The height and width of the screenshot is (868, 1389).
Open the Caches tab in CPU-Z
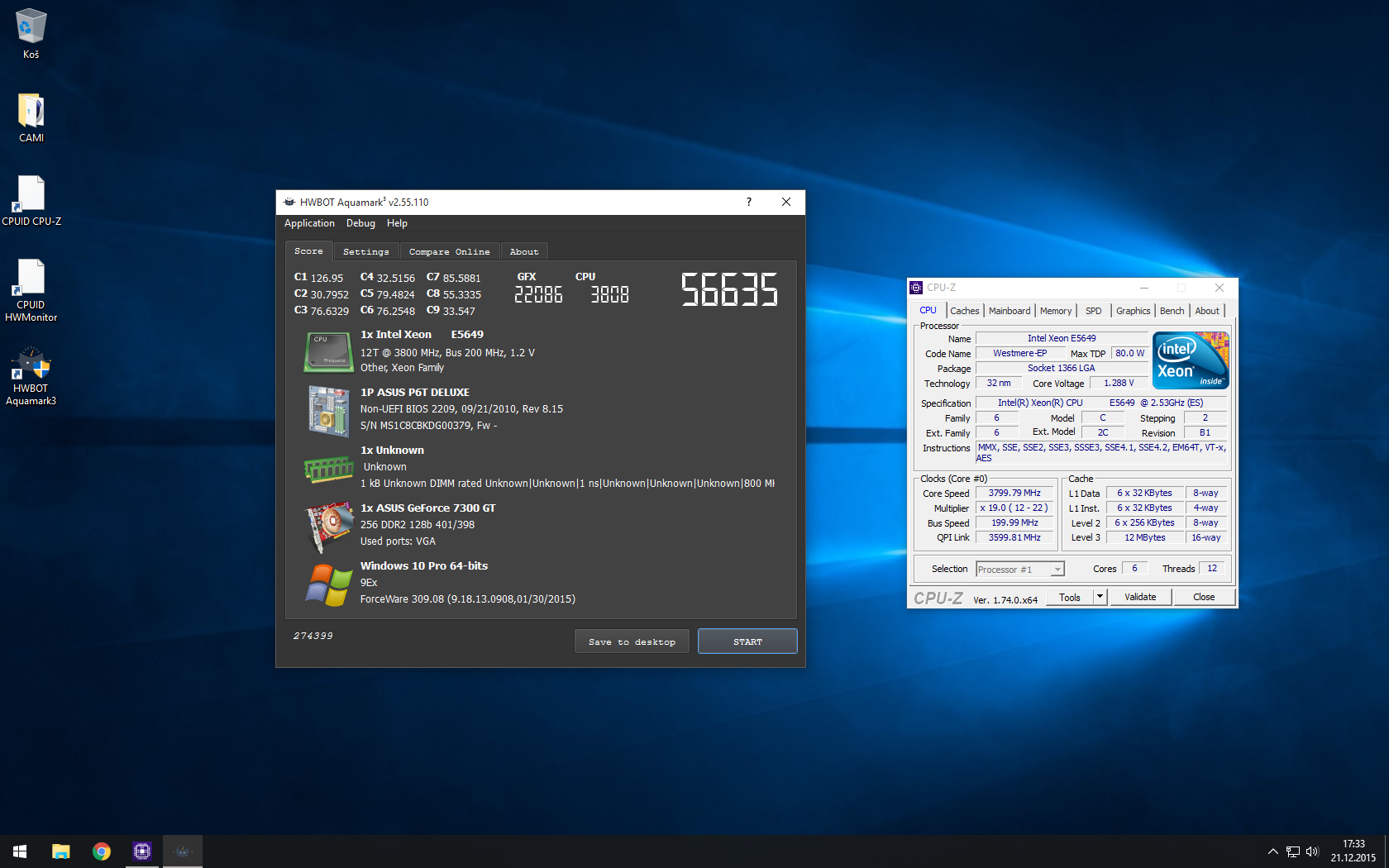point(964,311)
